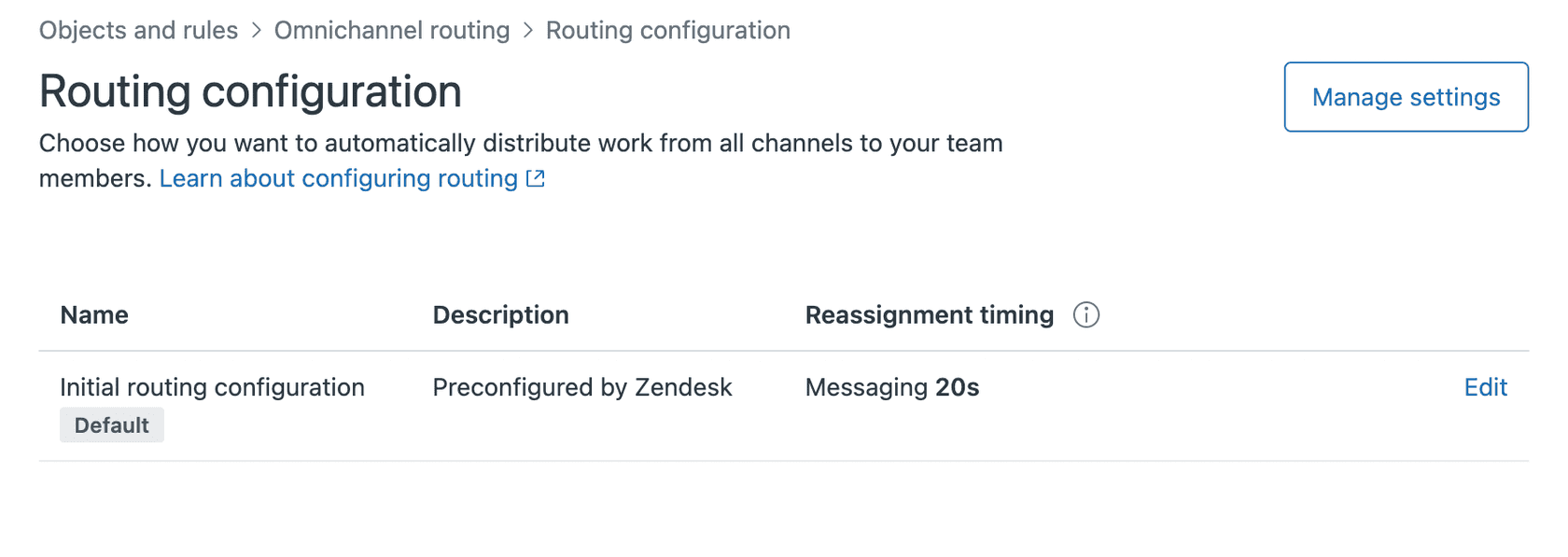Click the Description column header

coord(500,315)
